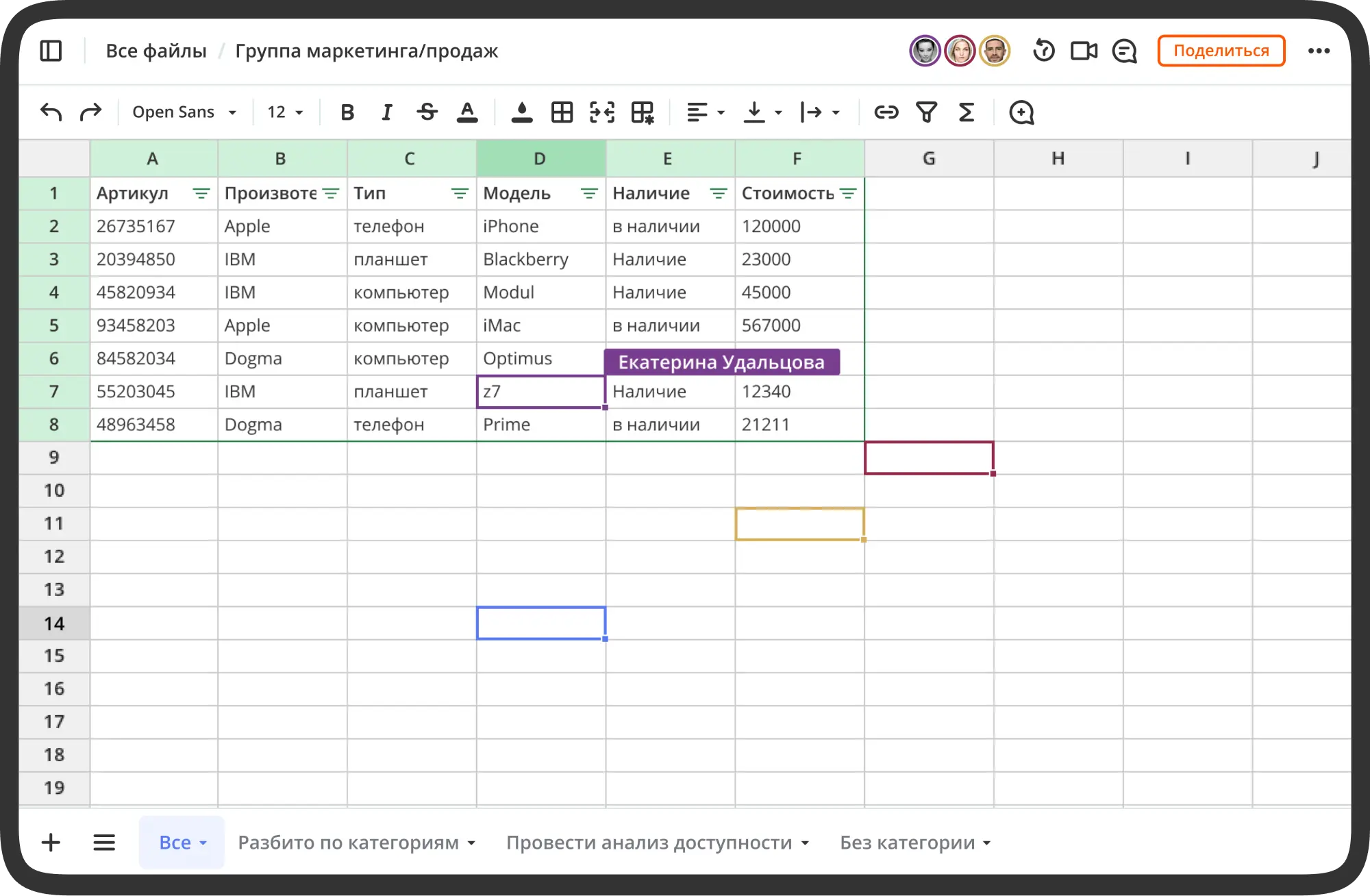Viewport: 1370px width, 896px height.
Task: Go to the Все файлы breadcrumb link
Action: [x=156, y=51]
